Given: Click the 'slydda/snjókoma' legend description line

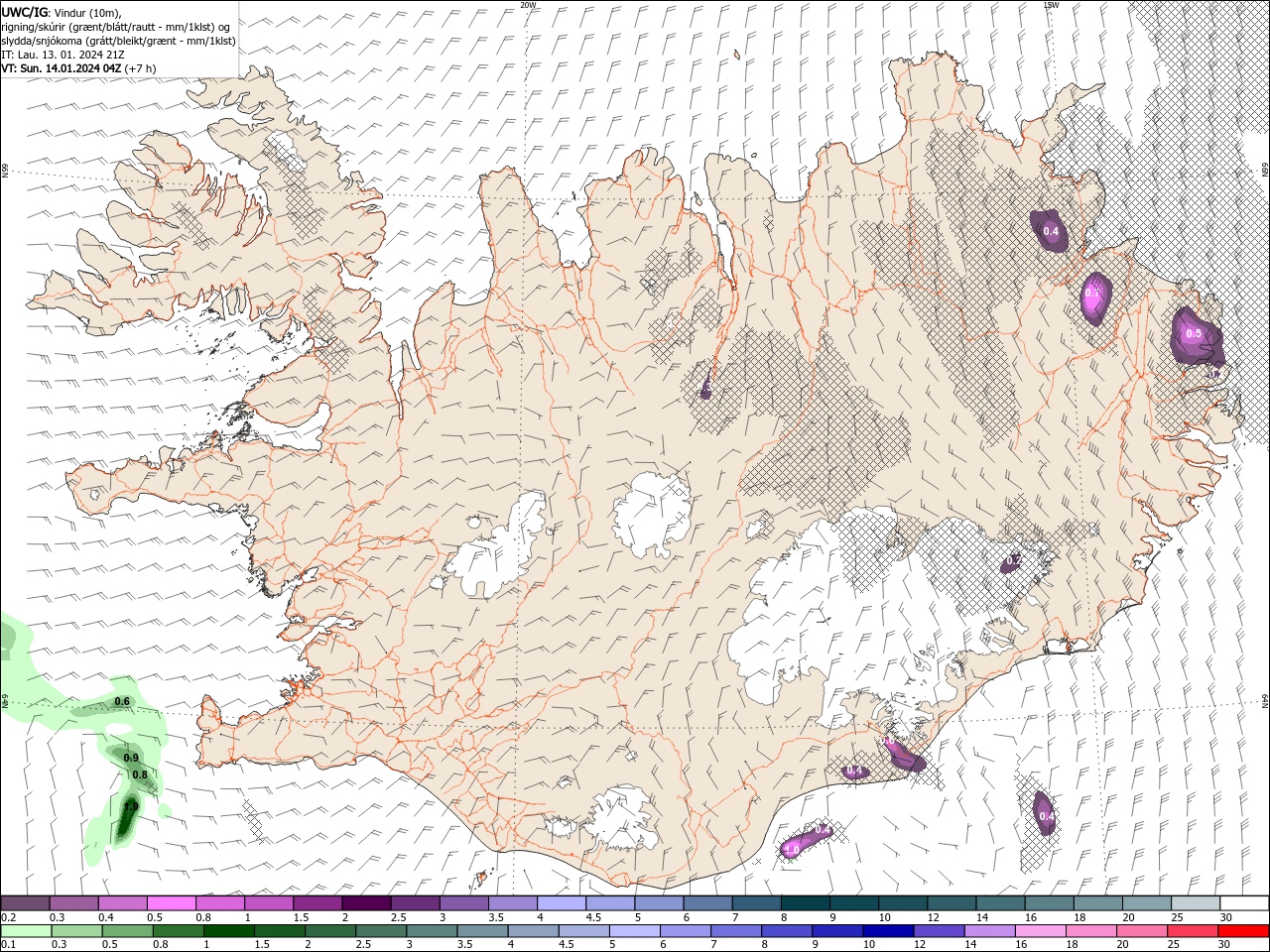Looking at the screenshot, I should pyautogui.click(x=119, y=41).
